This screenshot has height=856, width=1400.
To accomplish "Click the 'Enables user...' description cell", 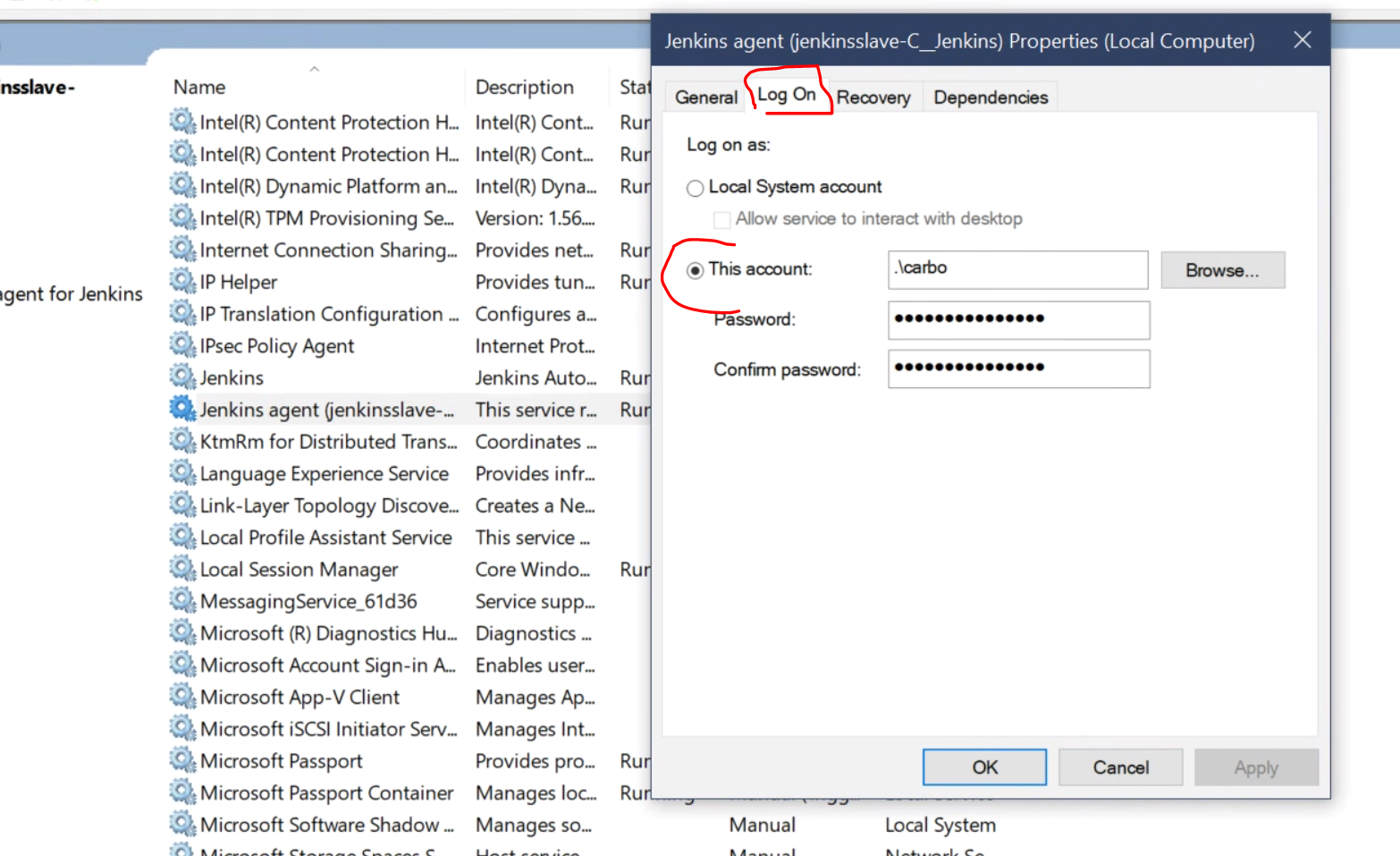I will coord(535,665).
